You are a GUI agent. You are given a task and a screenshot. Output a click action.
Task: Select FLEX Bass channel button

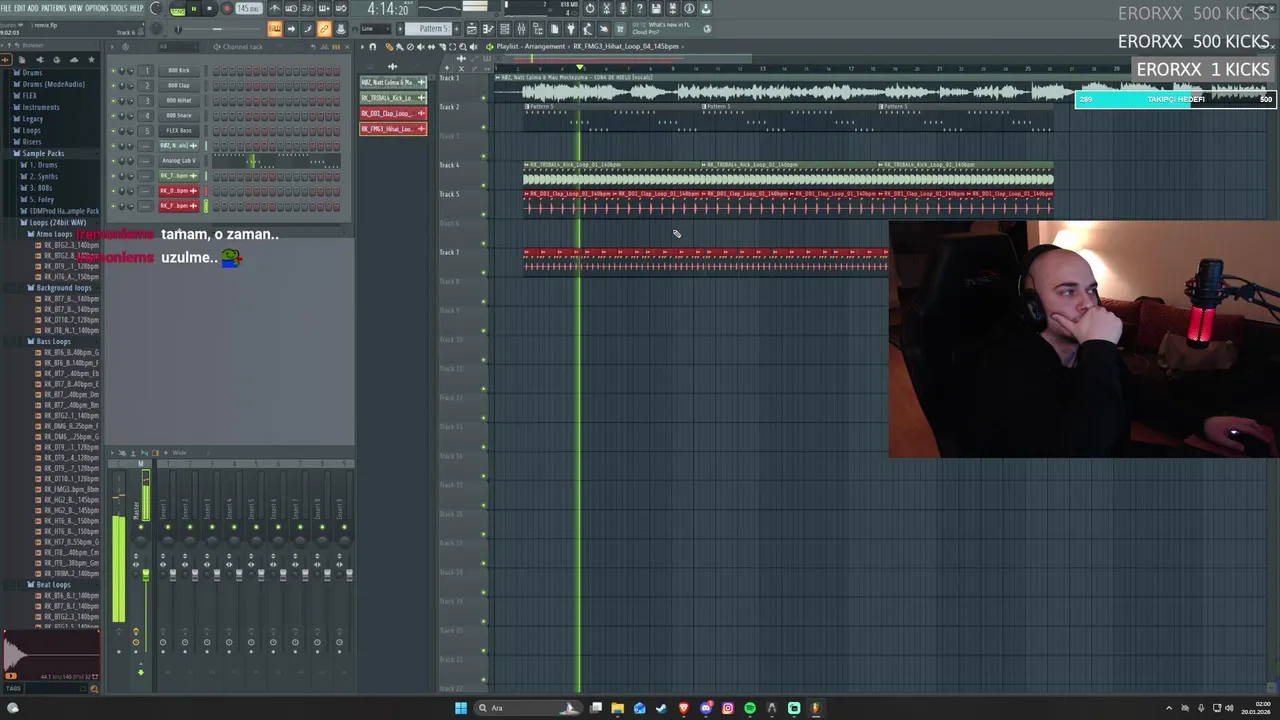point(179,130)
